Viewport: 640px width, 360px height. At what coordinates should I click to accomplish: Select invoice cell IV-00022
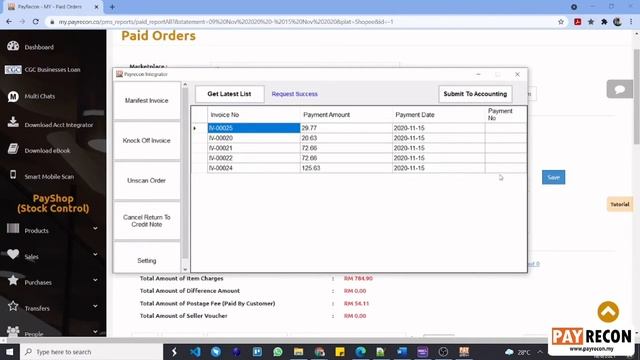[254, 158]
